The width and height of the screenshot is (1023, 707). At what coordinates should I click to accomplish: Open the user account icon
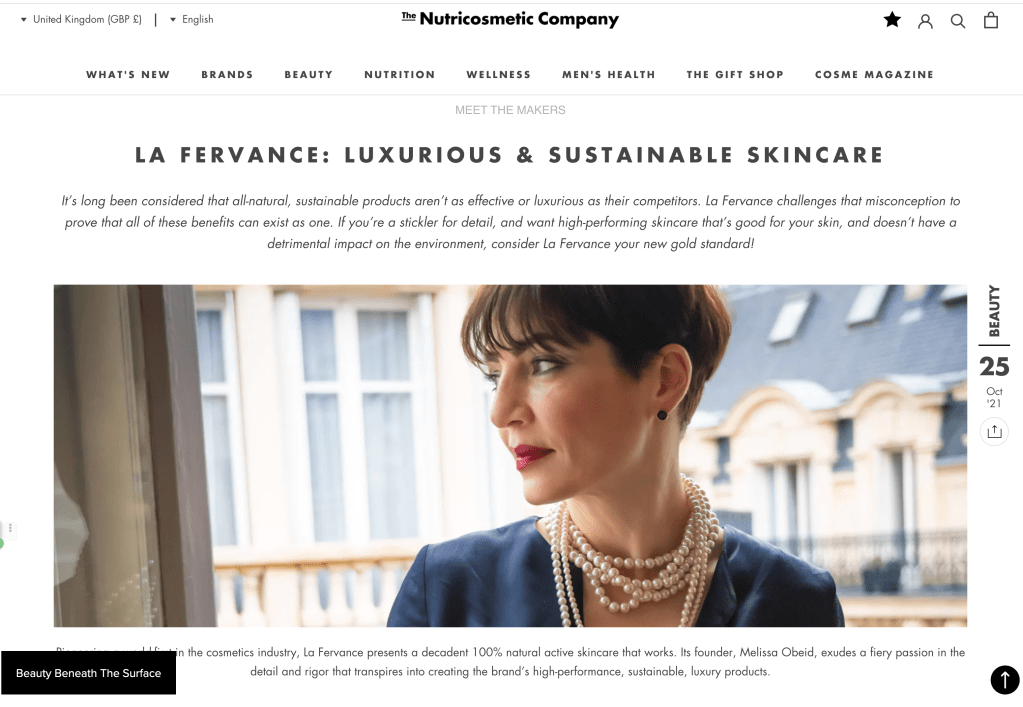tap(925, 22)
